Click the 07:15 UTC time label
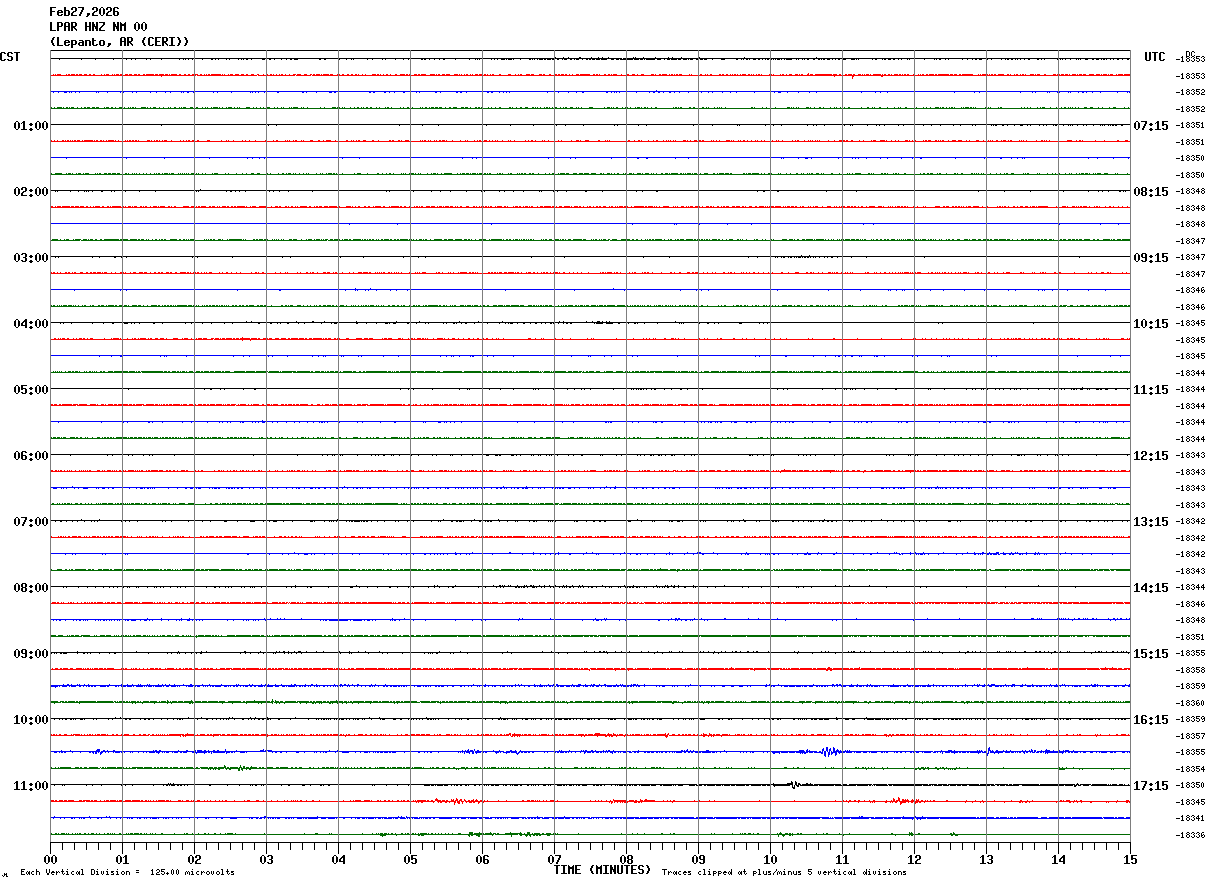 [1150, 126]
